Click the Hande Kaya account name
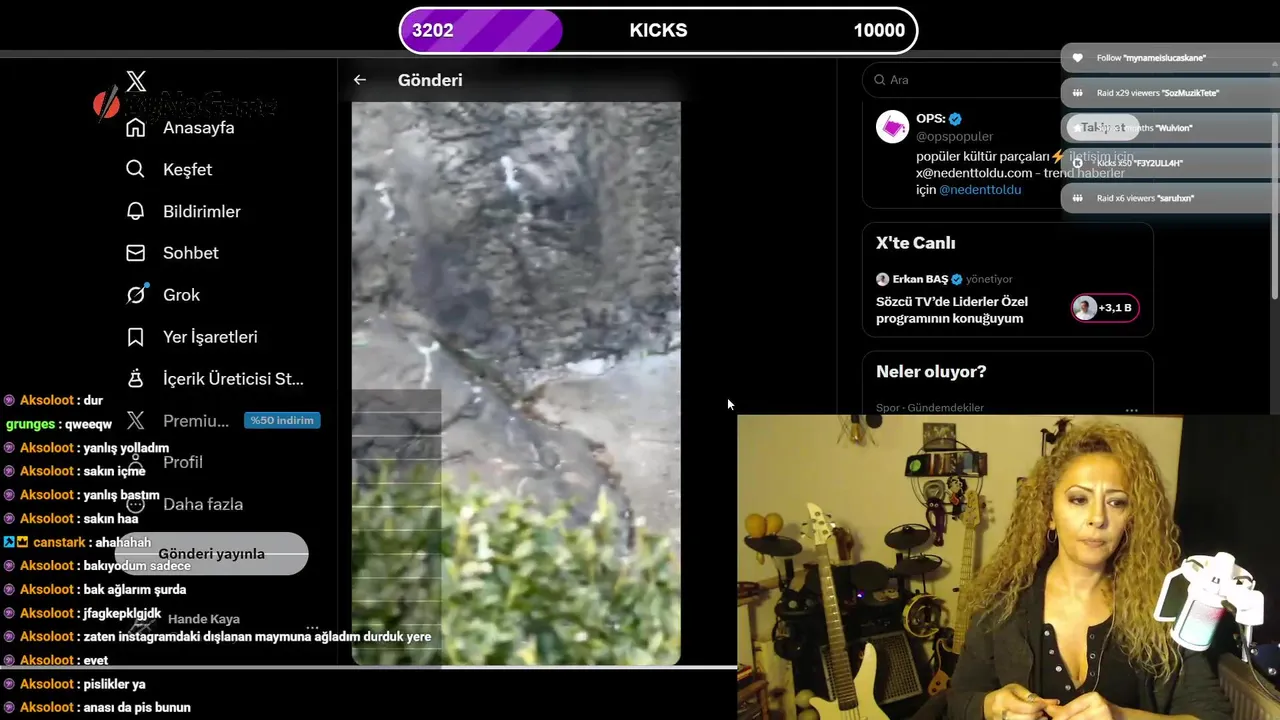The width and height of the screenshot is (1280, 720). coord(204,619)
